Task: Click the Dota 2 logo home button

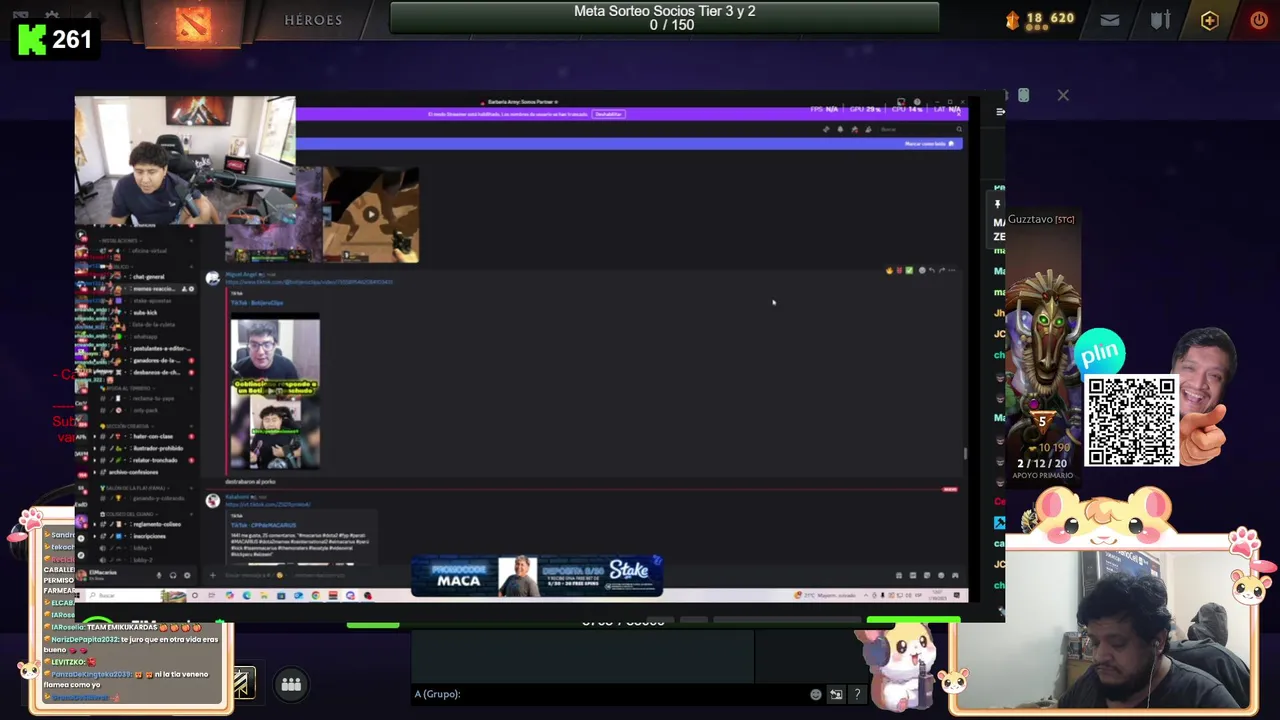Action: point(192,23)
